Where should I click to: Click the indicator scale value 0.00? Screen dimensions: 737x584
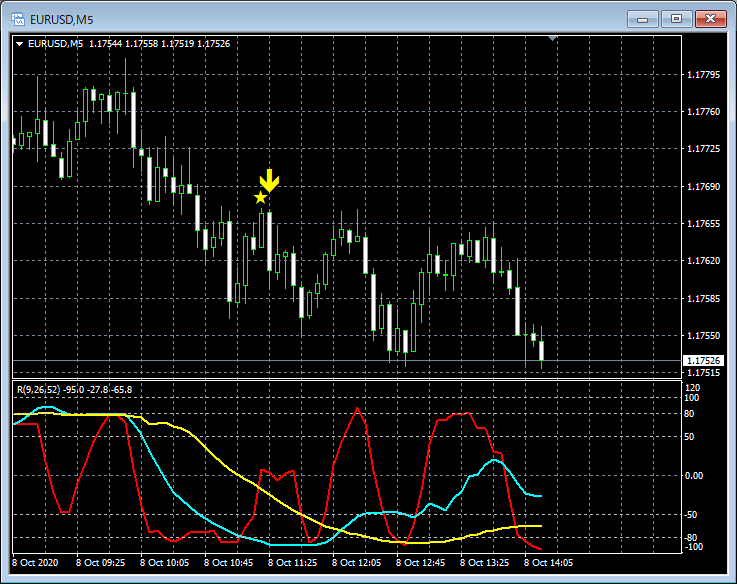point(694,475)
